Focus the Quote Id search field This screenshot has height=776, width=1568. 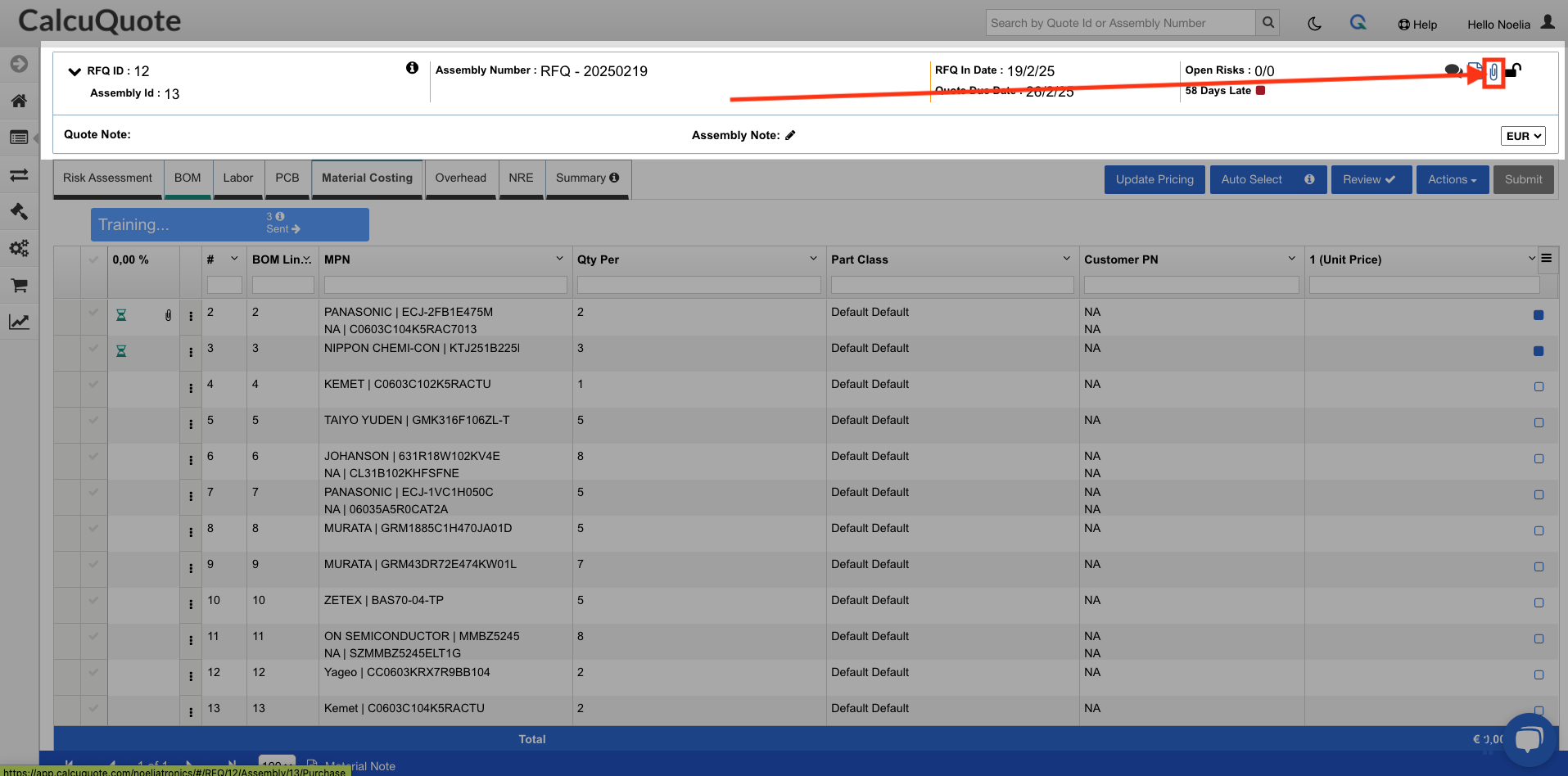click(x=1120, y=23)
